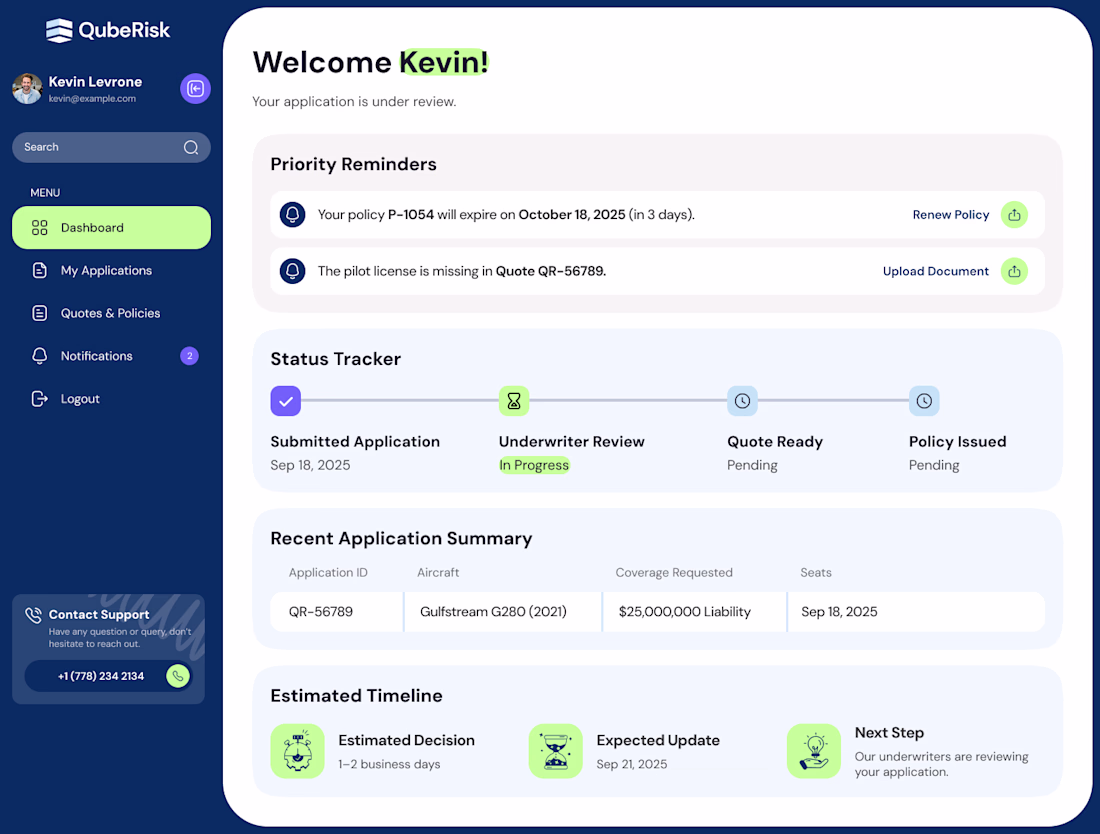Focus the sidebar Search field
This screenshot has width=1100, height=834.
point(111,147)
